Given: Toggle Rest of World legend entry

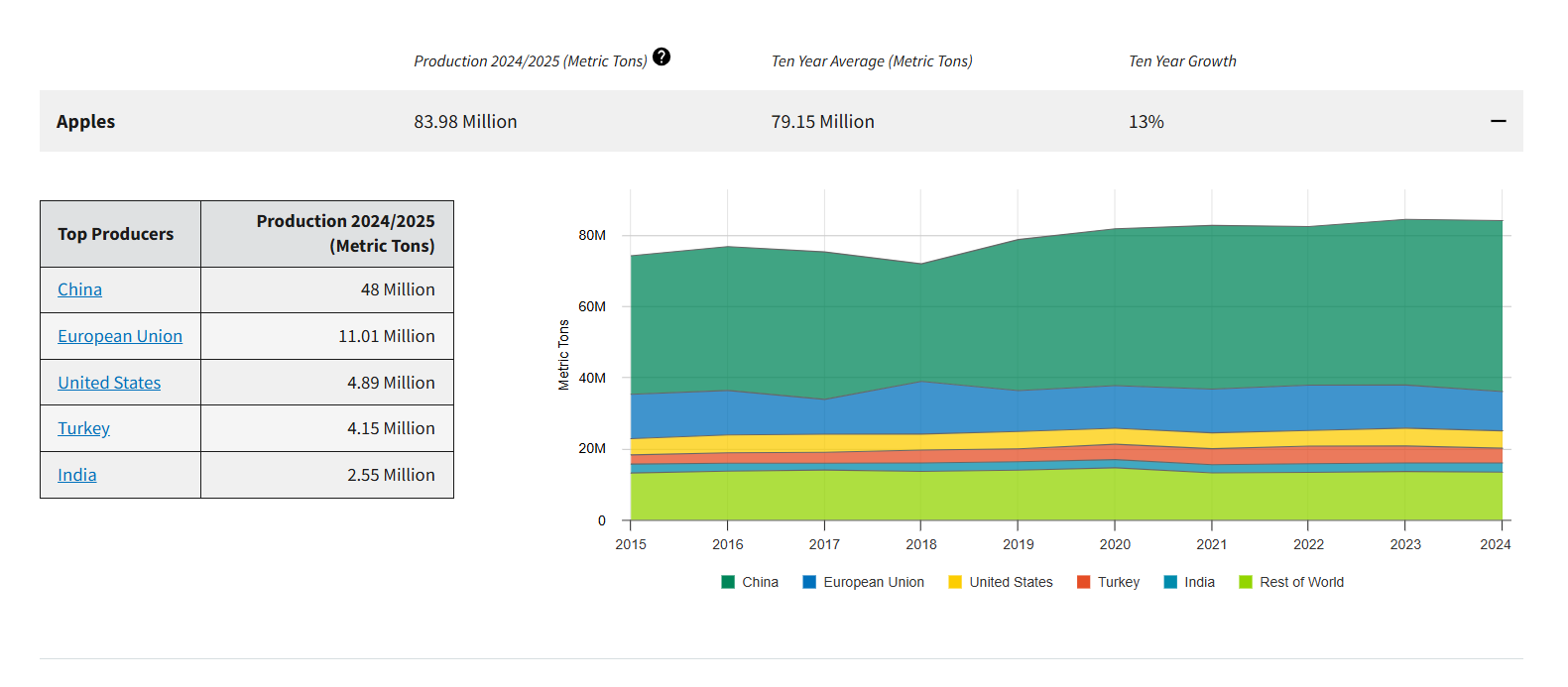Looking at the screenshot, I should tap(1301, 582).
